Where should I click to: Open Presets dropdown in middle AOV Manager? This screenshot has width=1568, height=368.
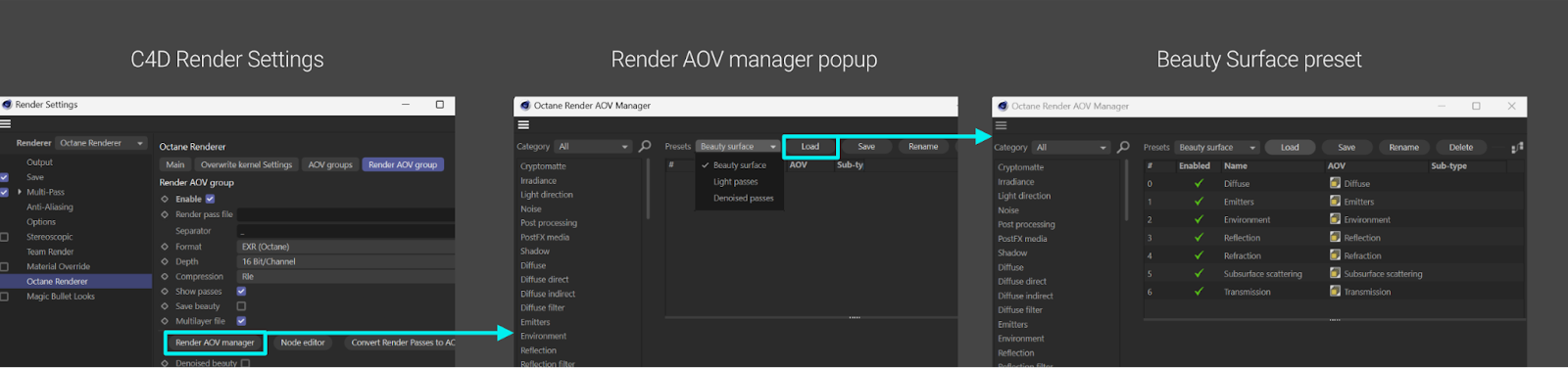click(x=737, y=147)
